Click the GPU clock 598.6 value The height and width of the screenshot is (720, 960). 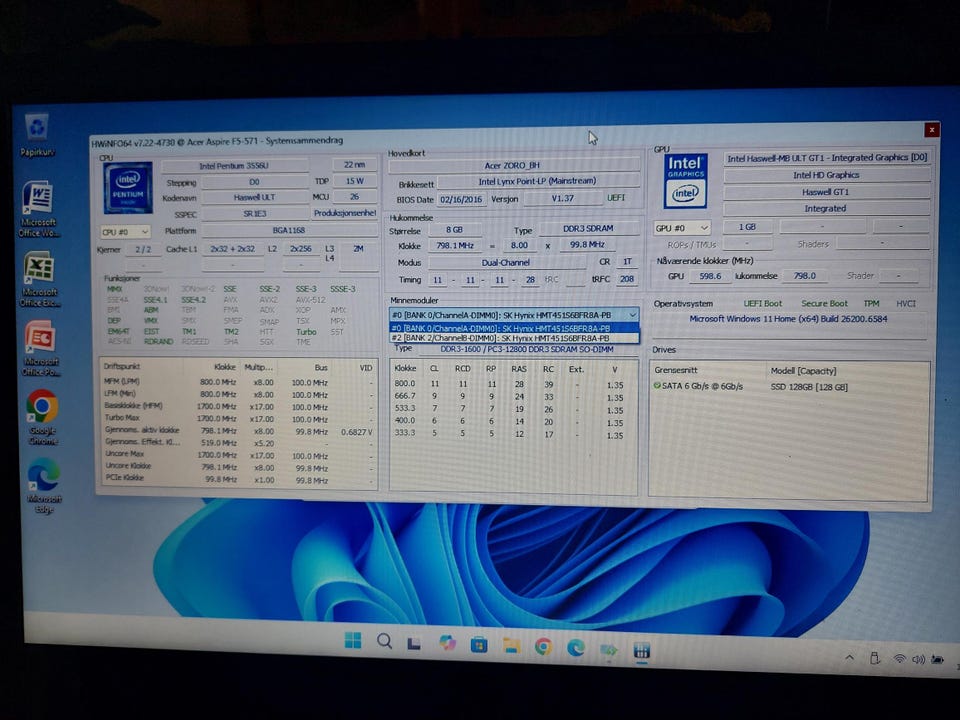coord(710,276)
